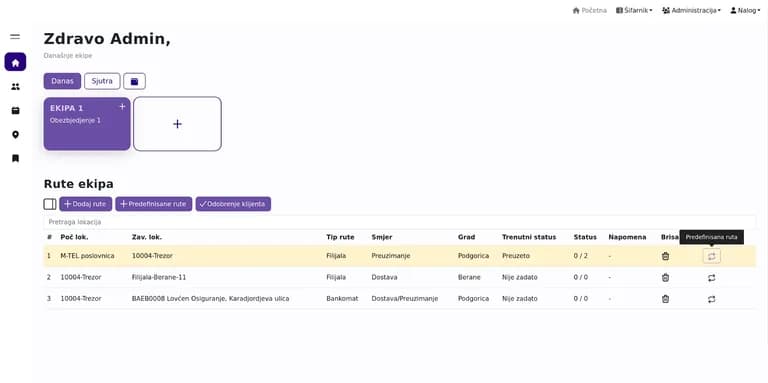Image resolution: width=768 pixels, height=383 pixels.
Task: Click Dodaj rute button
Action: 86,204
